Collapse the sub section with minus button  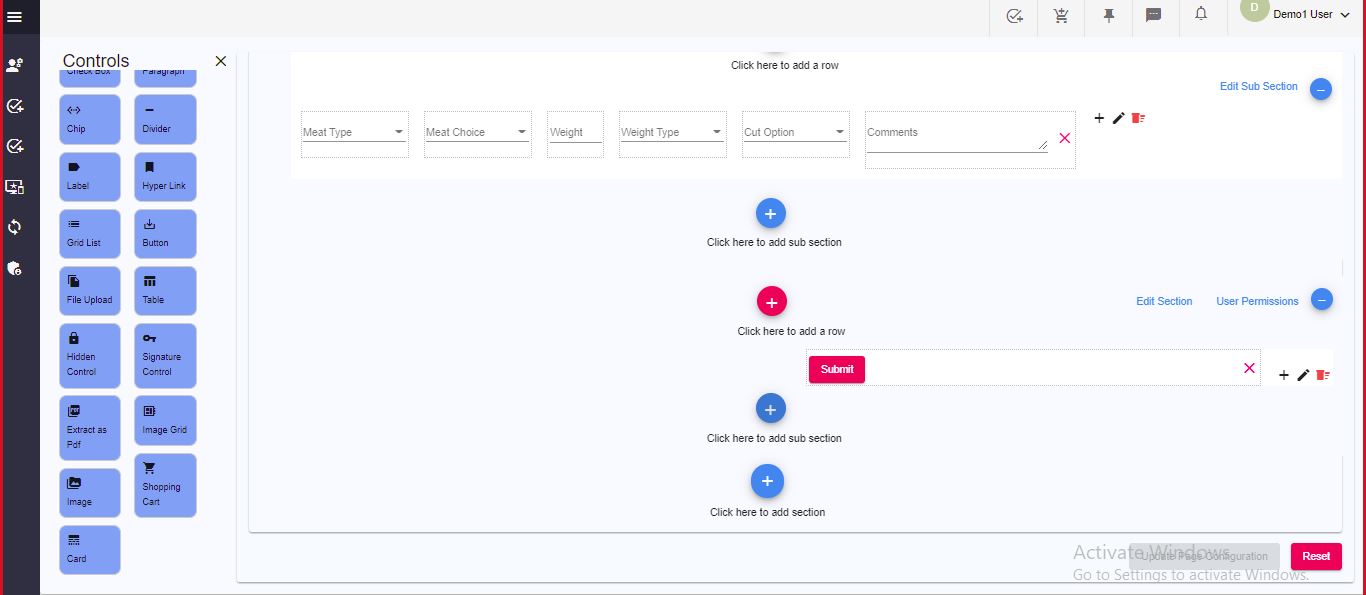tap(1320, 90)
